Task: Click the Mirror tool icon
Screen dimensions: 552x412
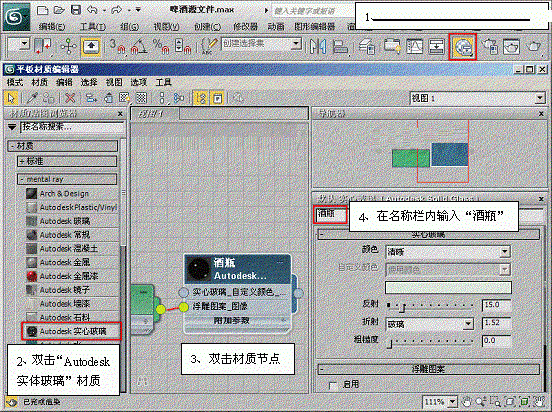Action: 318,47
